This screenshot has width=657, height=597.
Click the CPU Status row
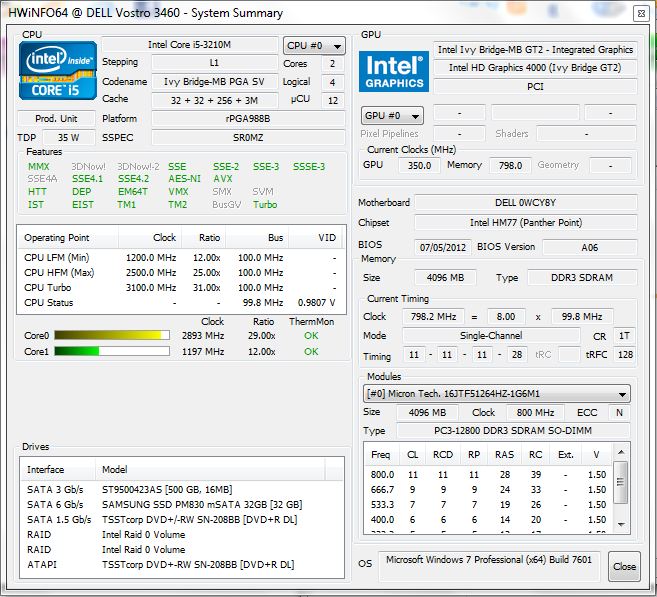pyautogui.click(x=181, y=302)
